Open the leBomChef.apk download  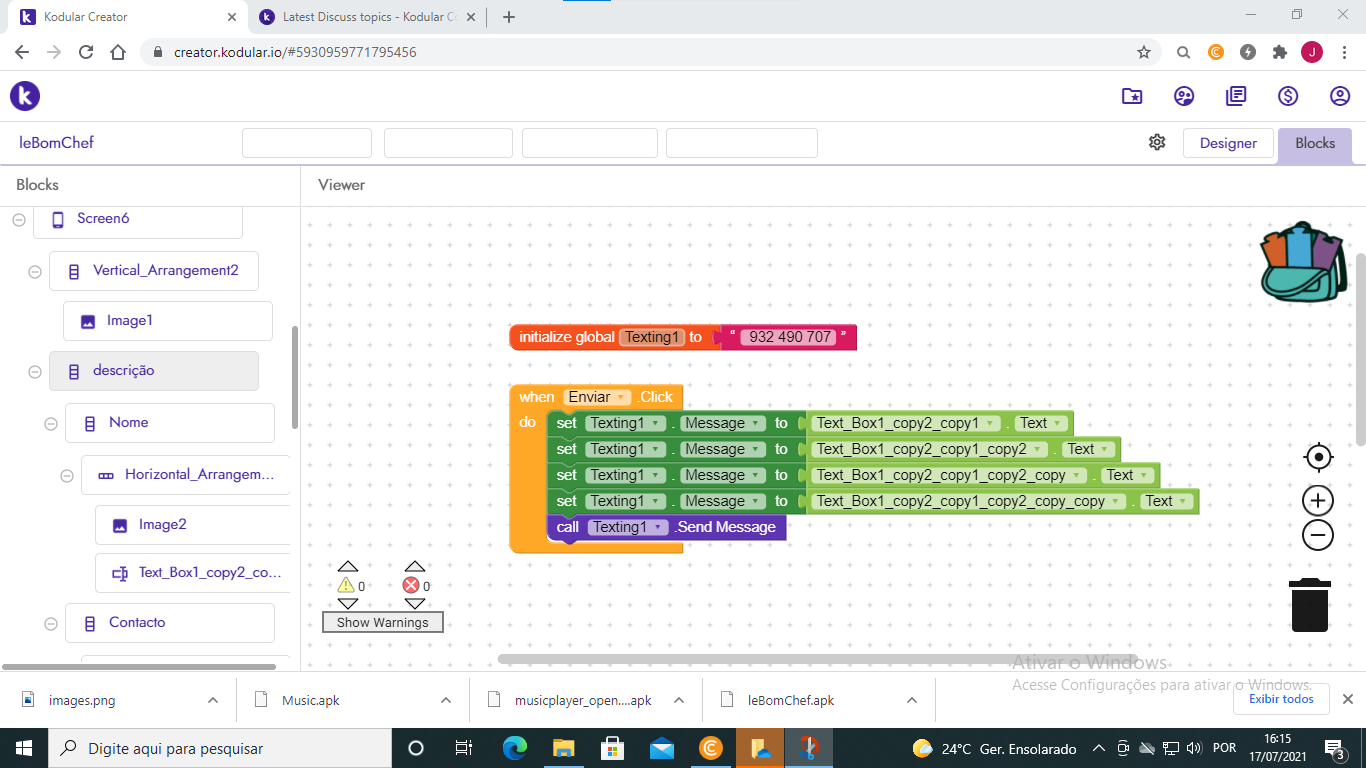[790, 700]
